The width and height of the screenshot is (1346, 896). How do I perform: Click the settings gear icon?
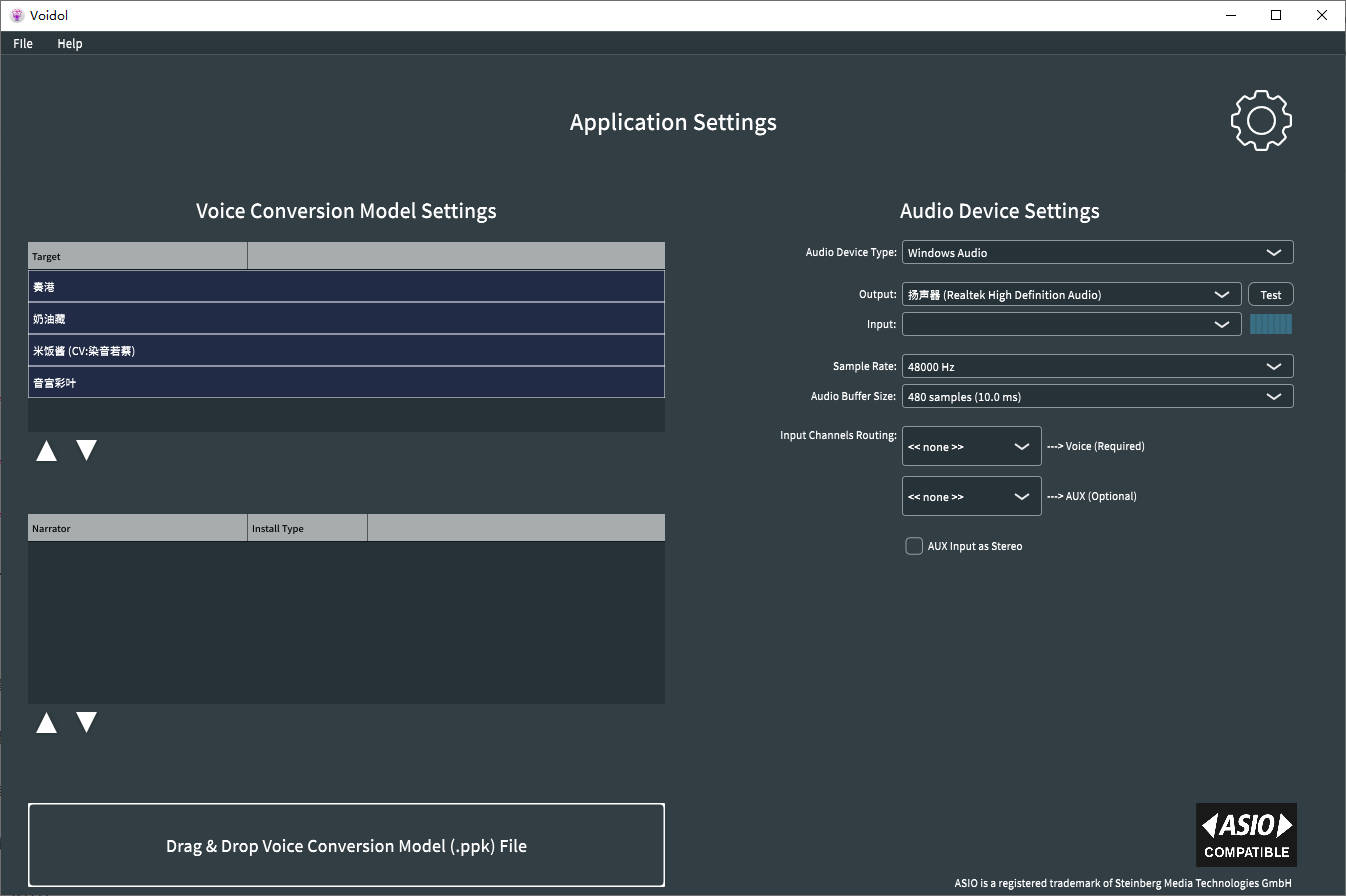(x=1261, y=121)
